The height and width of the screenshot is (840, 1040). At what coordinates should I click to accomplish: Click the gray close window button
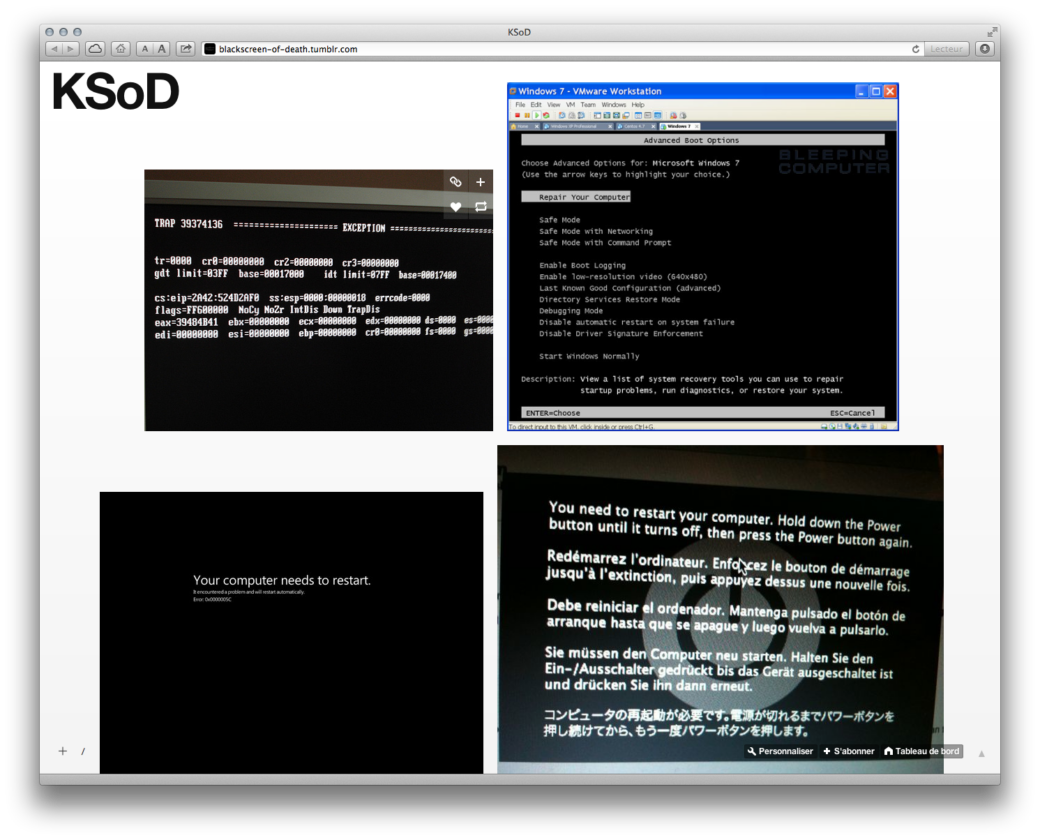[49, 32]
